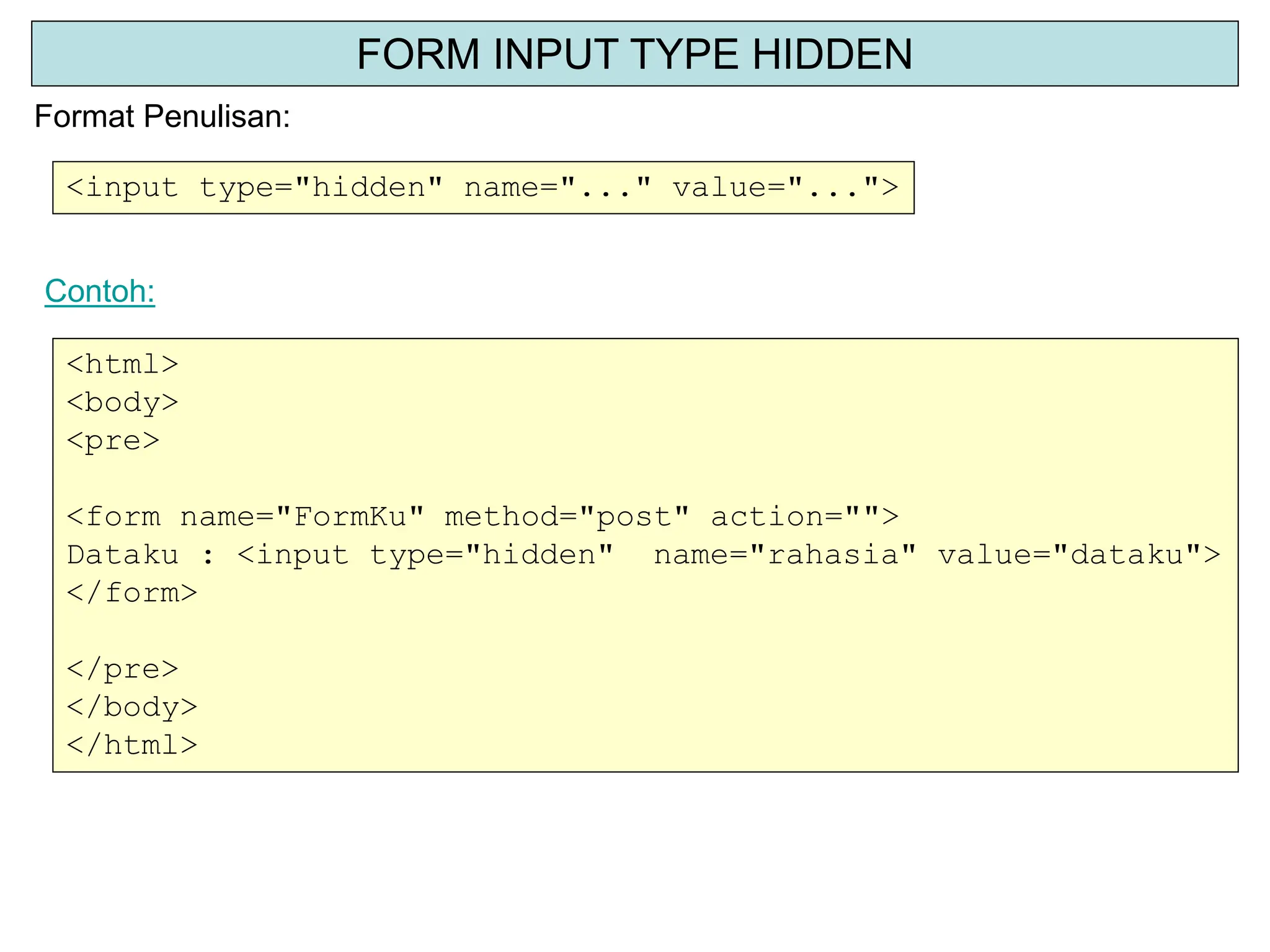Click the Format Penulisan: heading text
Screen dimensions: 1270x952
[x=162, y=116]
